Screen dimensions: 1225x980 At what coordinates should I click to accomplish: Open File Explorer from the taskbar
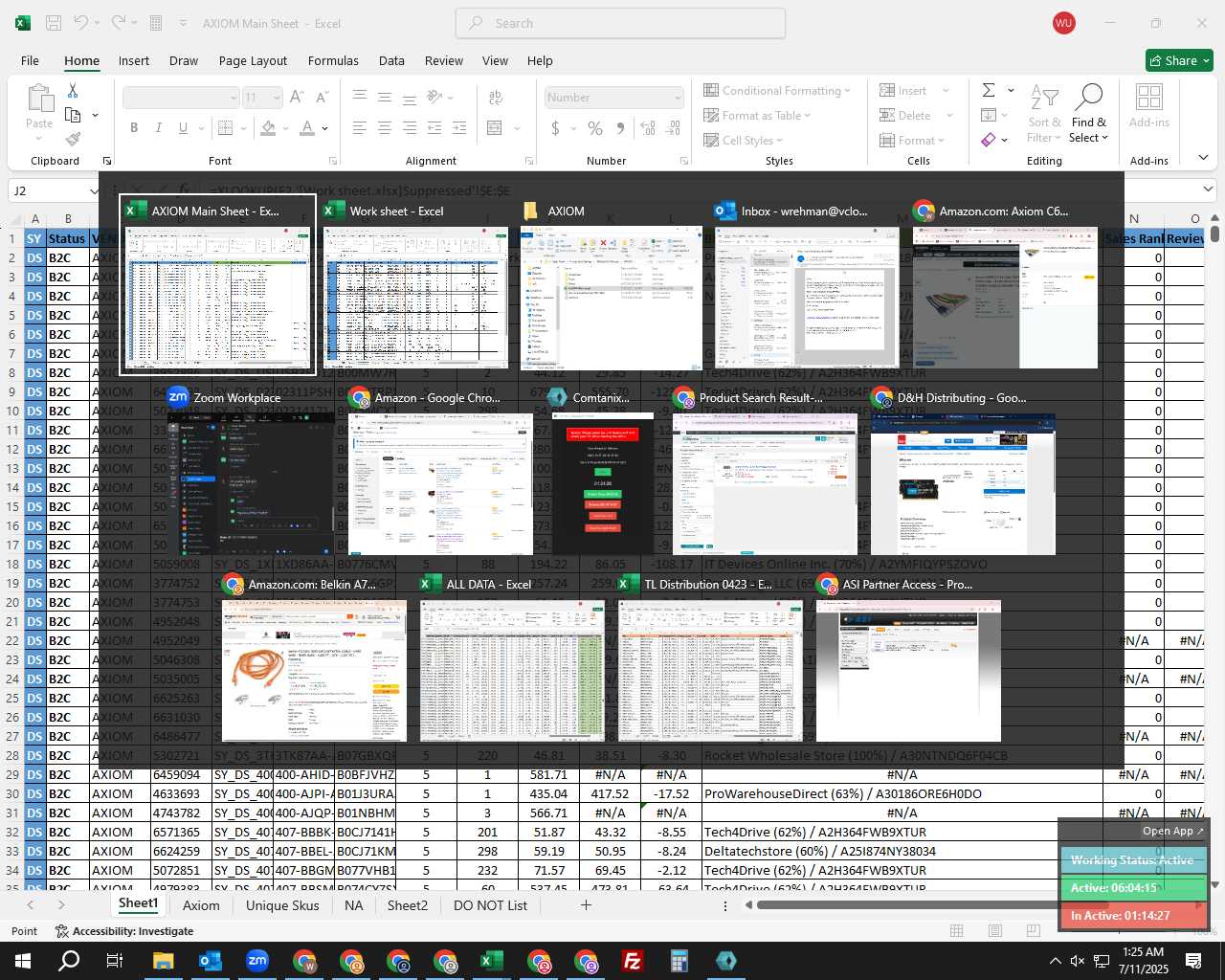click(164, 961)
